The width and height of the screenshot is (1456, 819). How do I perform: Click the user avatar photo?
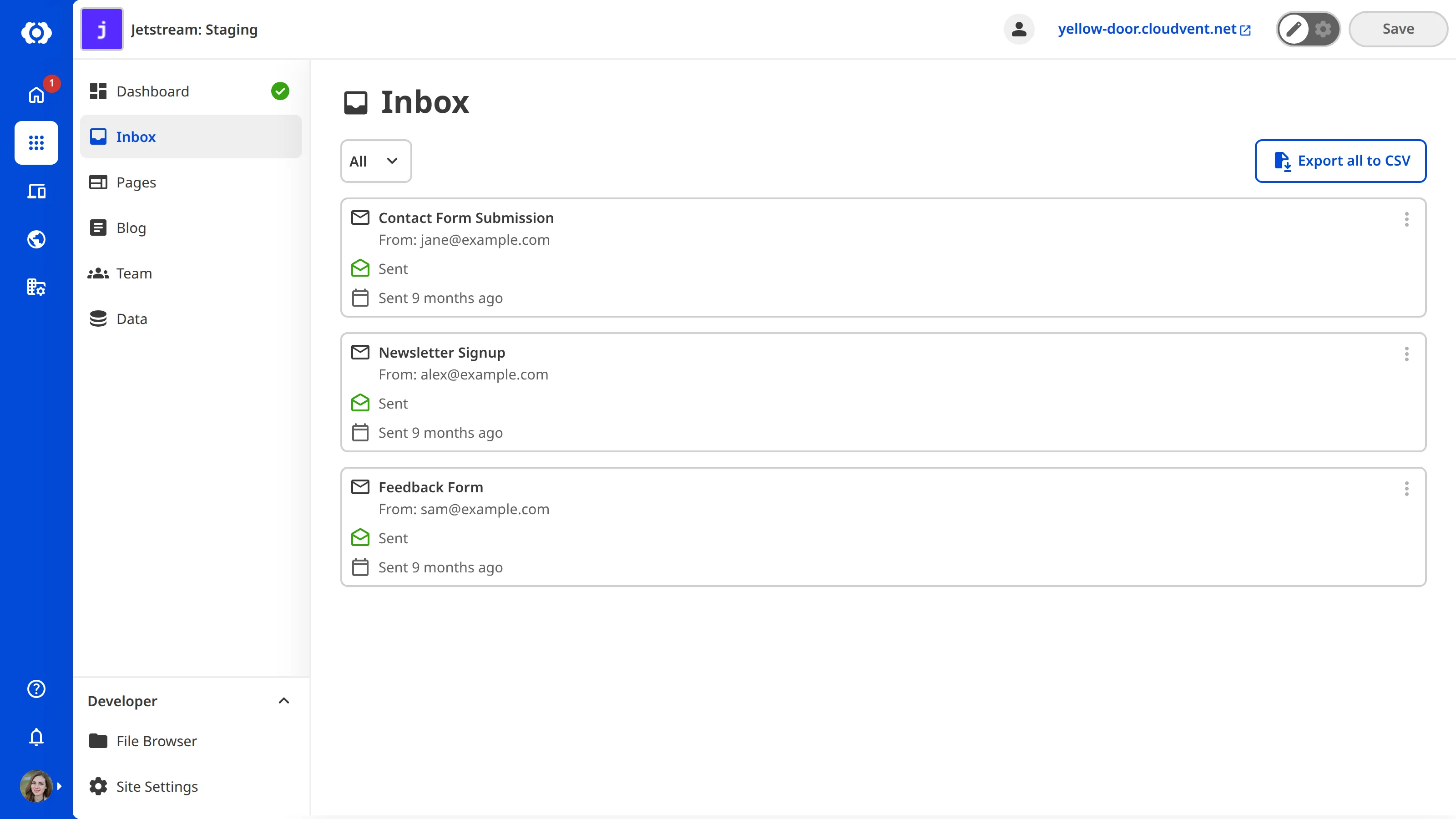[36, 786]
